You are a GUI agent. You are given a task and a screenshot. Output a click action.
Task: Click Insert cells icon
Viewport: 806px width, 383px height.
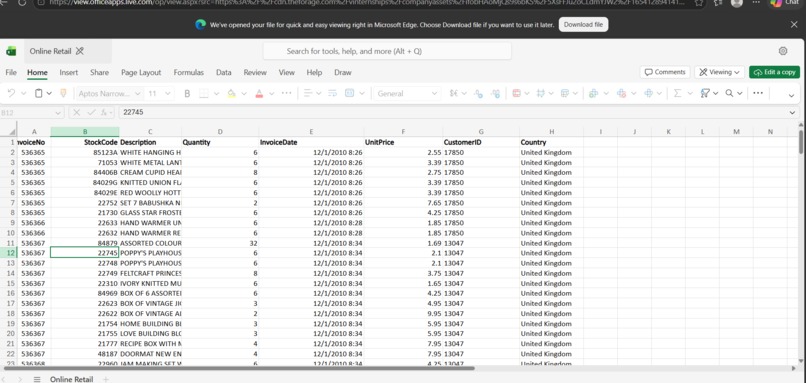click(594, 93)
